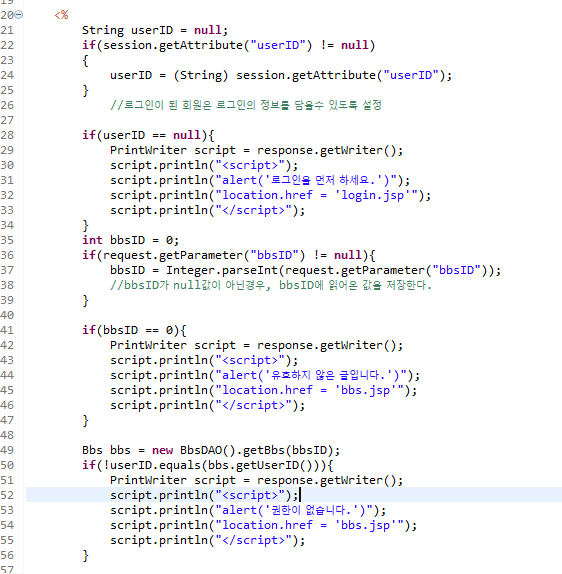Click the alert '권한이 없습니다.' line
562x574 pixels.
[248, 510]
